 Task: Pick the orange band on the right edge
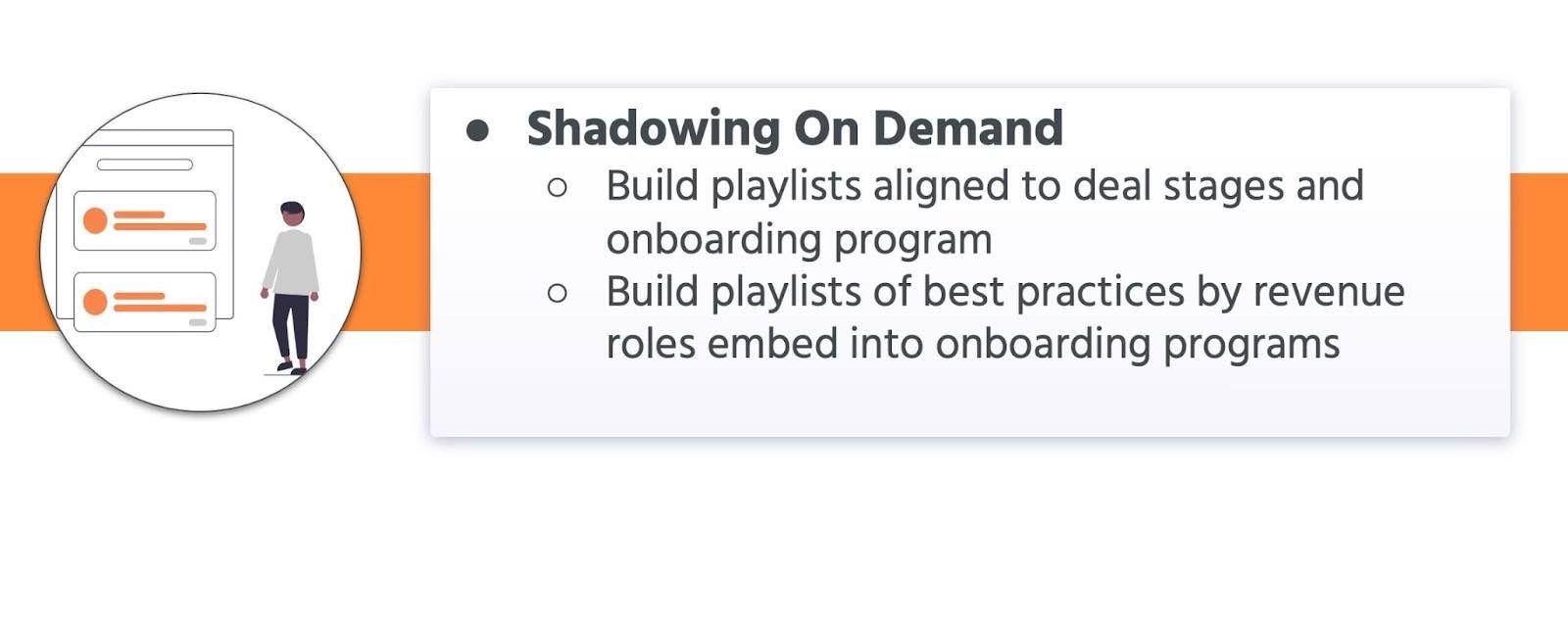(x=1539, y=252)
